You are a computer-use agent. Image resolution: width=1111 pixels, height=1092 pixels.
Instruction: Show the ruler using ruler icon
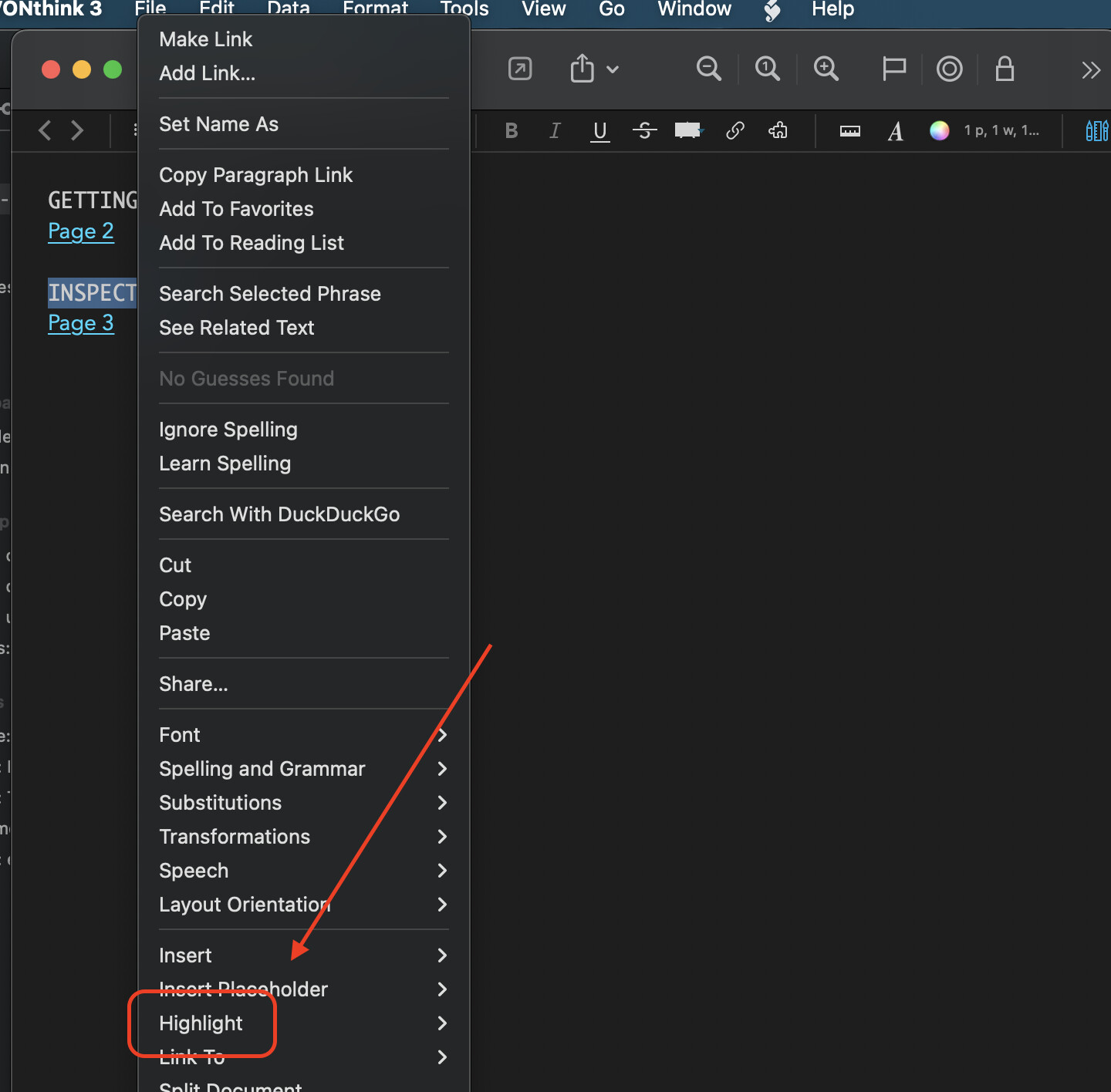tap(849, 131)
